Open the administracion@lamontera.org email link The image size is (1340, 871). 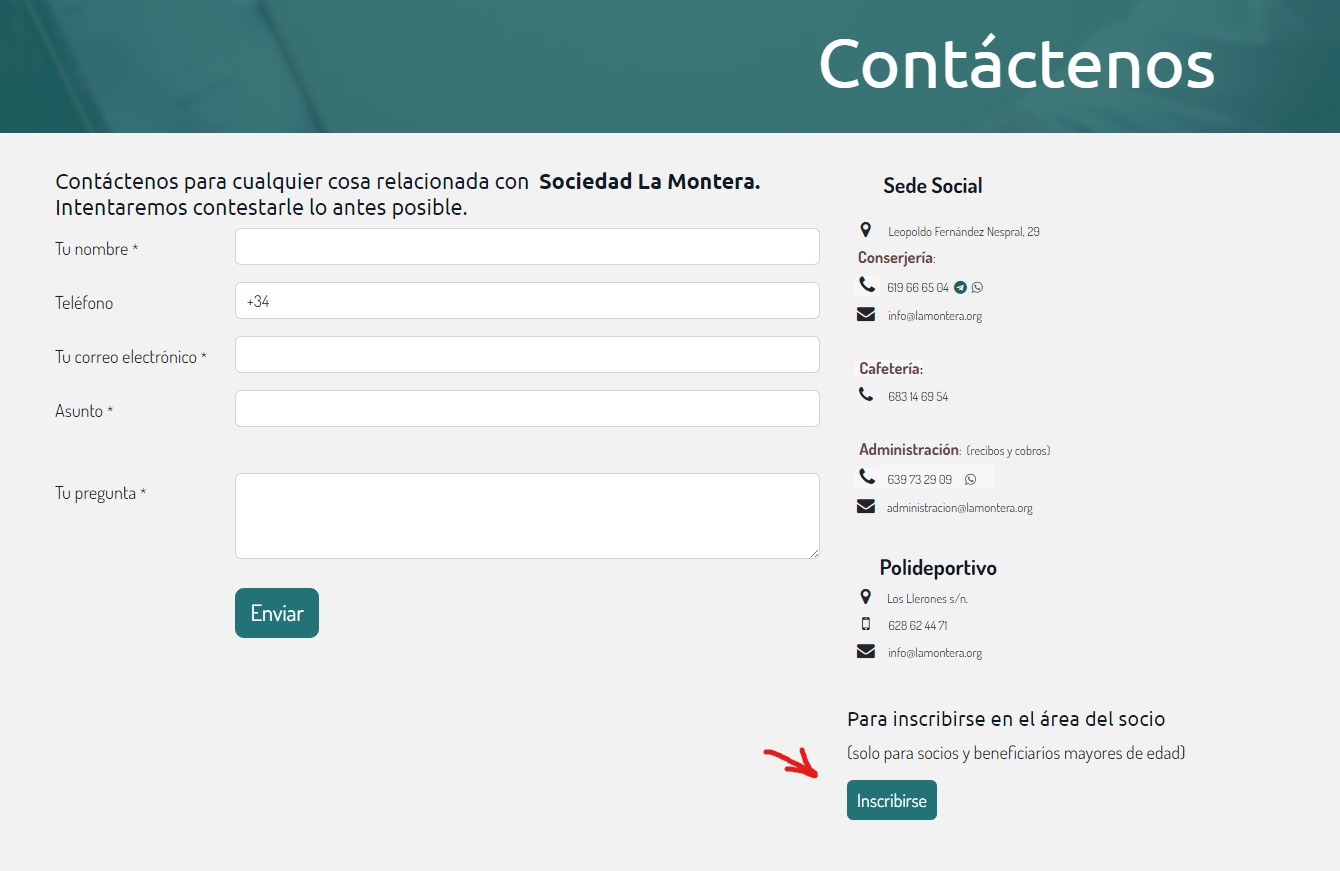coord(959,508)
